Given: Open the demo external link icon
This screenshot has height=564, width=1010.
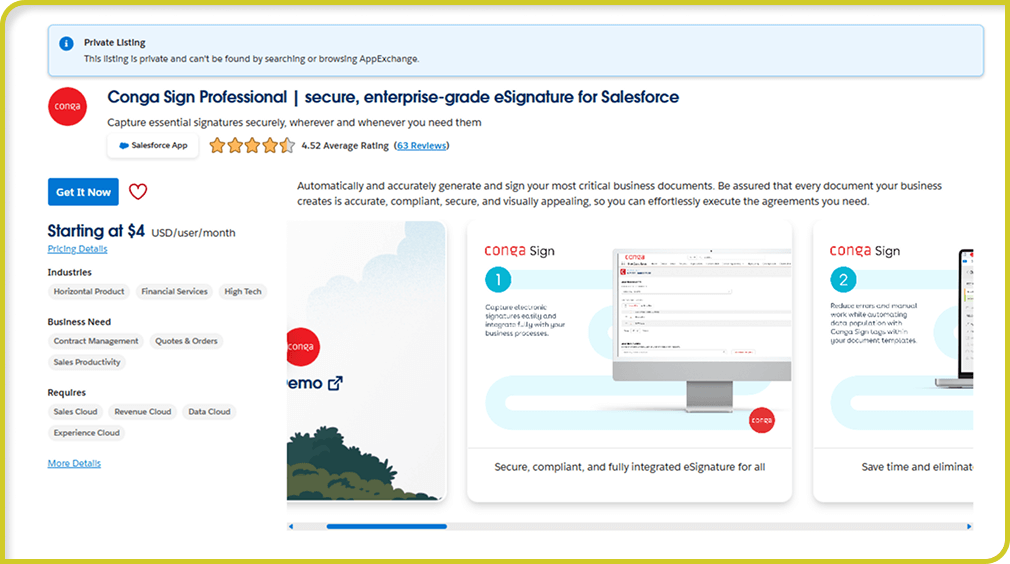Looking at the screenshot, I should [335, 383].
